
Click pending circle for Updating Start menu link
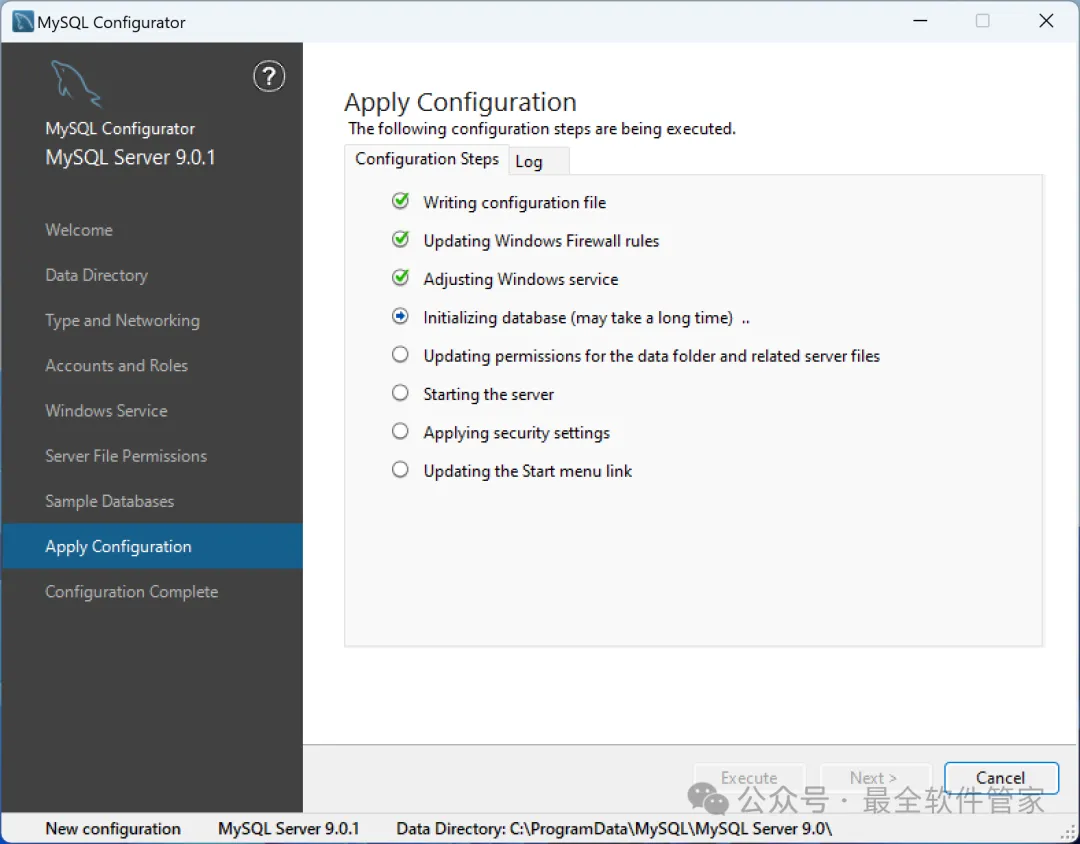point(400,470)
